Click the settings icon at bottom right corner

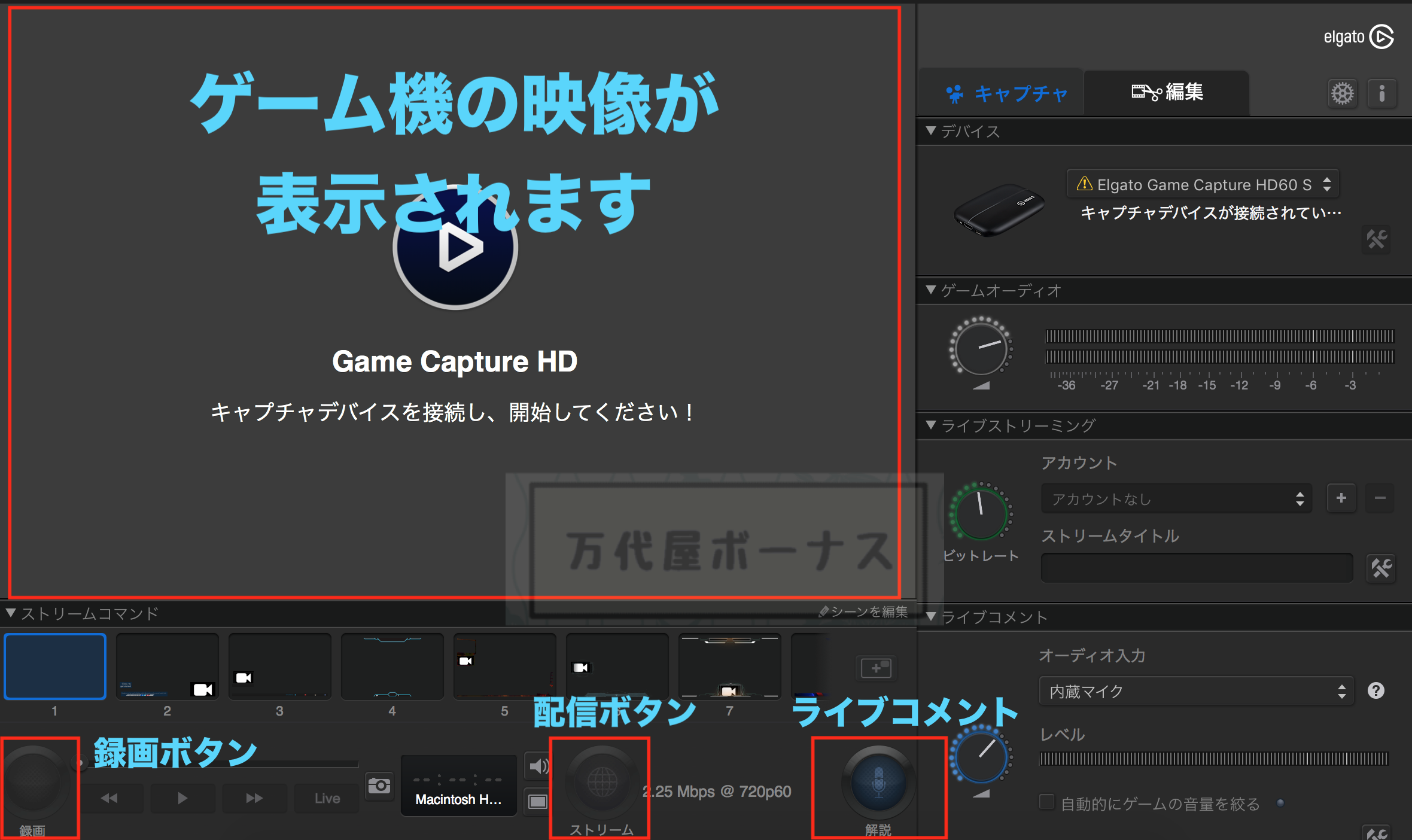click(x=1376, y=833)
